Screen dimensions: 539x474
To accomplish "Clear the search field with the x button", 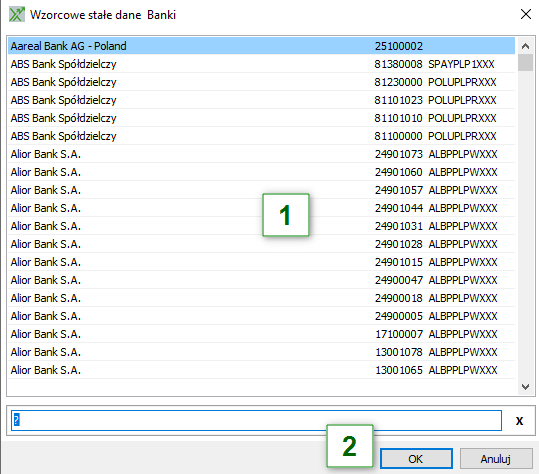I will (519, 420).
